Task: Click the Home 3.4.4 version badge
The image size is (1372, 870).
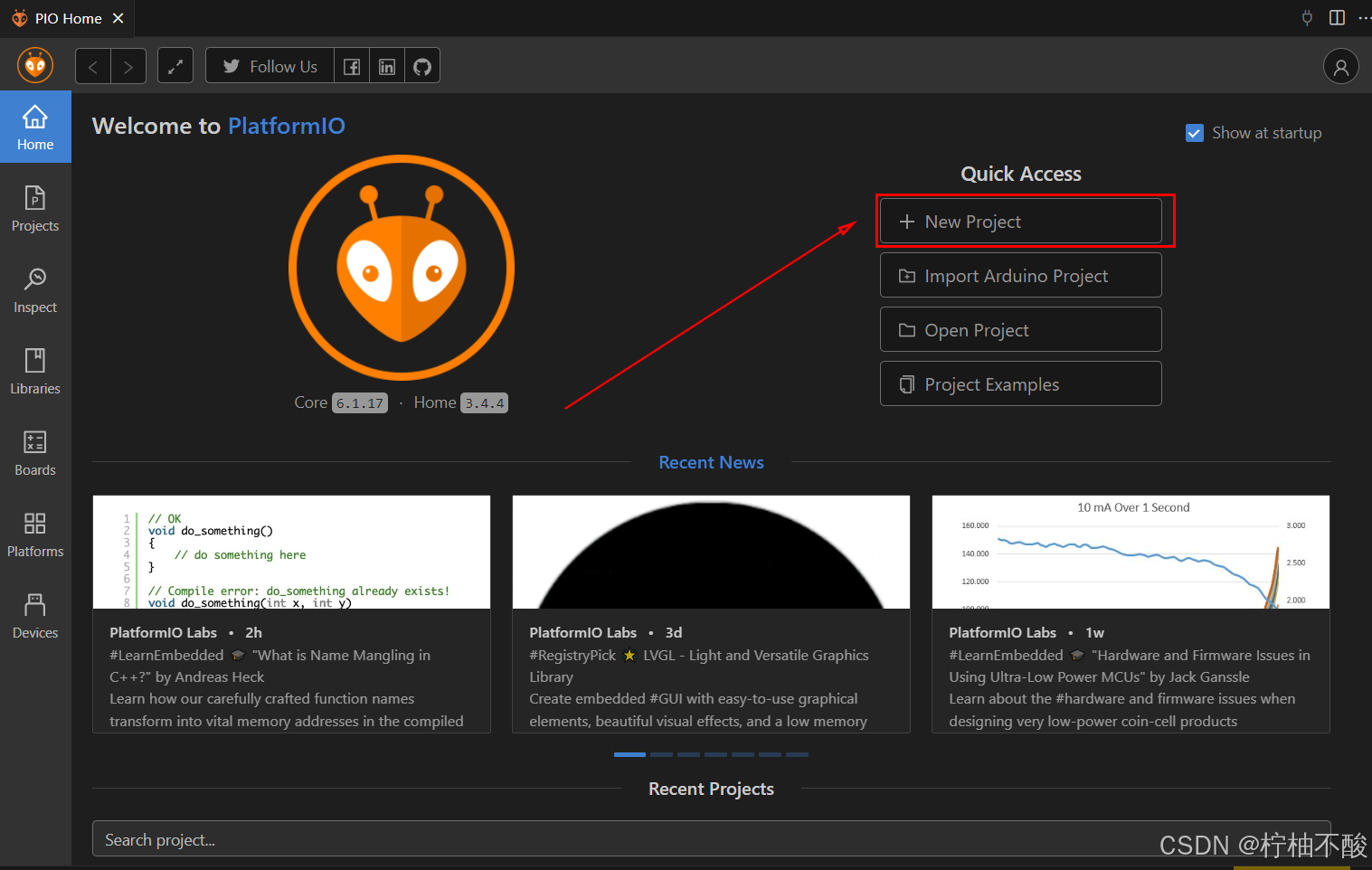Action: [484, 403]
